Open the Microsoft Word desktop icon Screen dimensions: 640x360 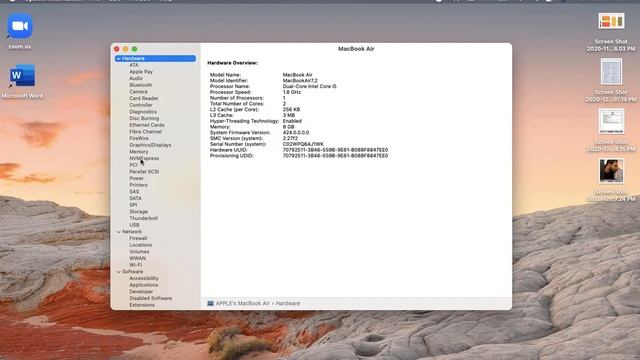22,76
